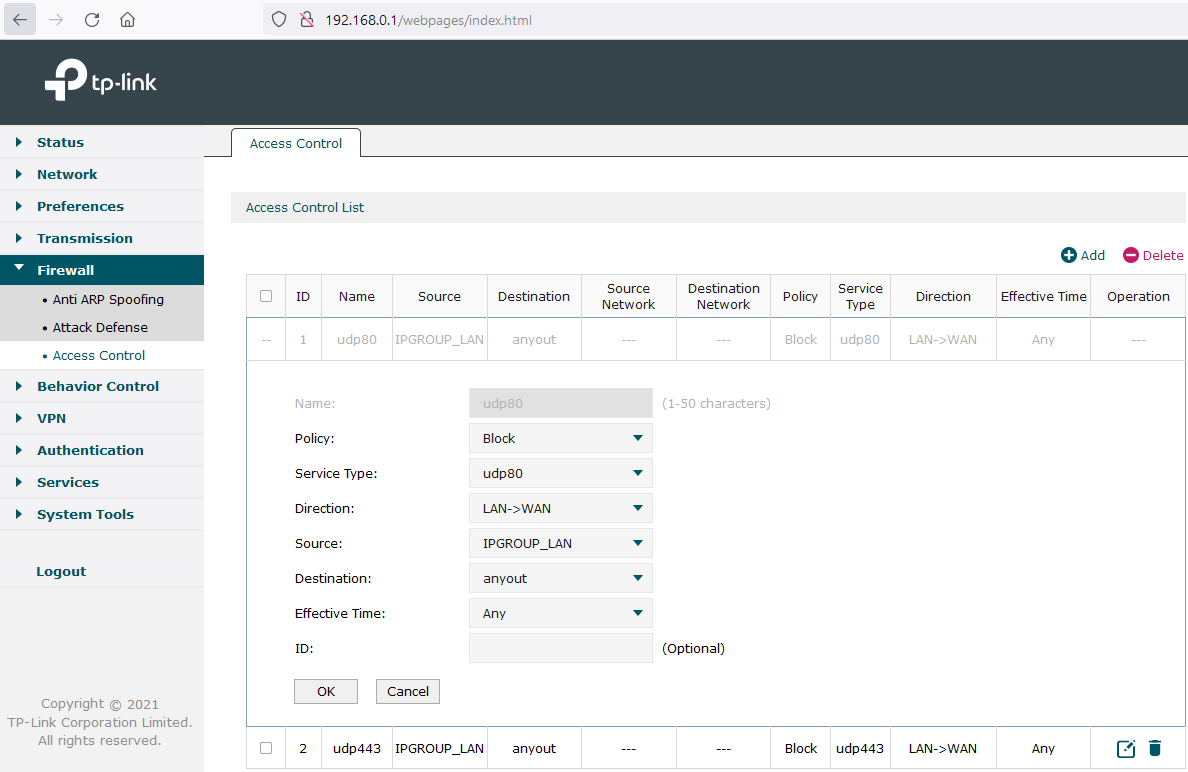The image size is (1188, 772).
Task: Toggle the select-all checkbox in table header
Action: [266, 296]
